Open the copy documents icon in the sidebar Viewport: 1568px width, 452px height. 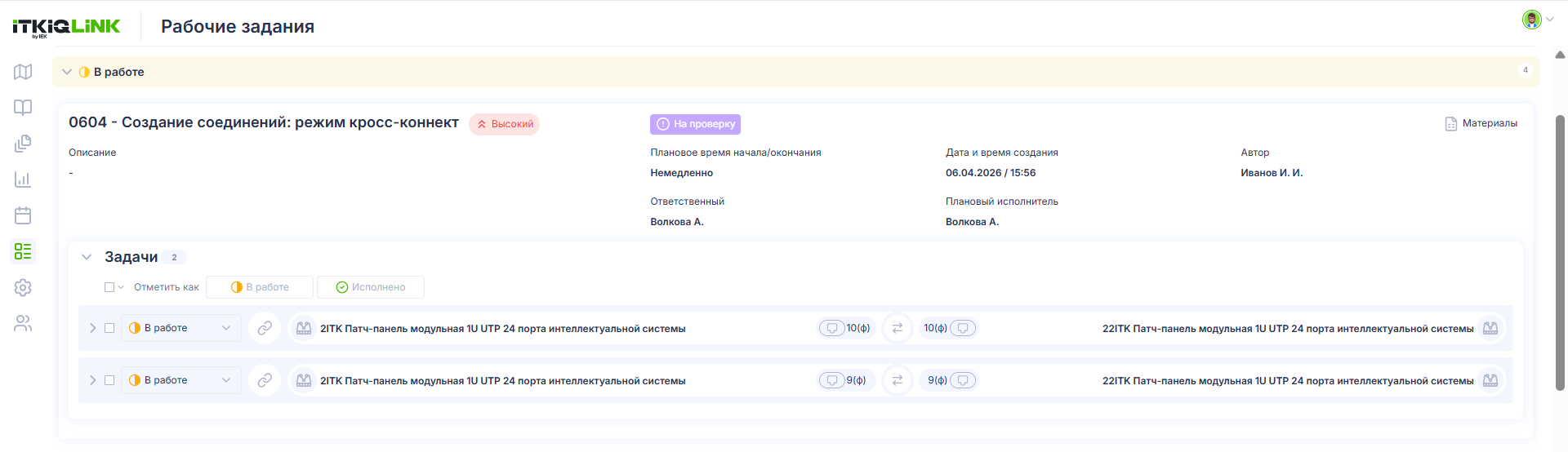point(23,144)
